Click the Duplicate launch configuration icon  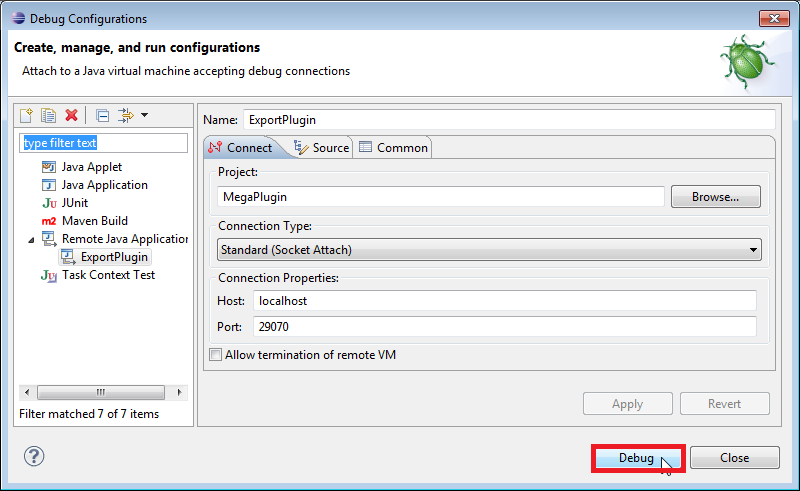48,116
